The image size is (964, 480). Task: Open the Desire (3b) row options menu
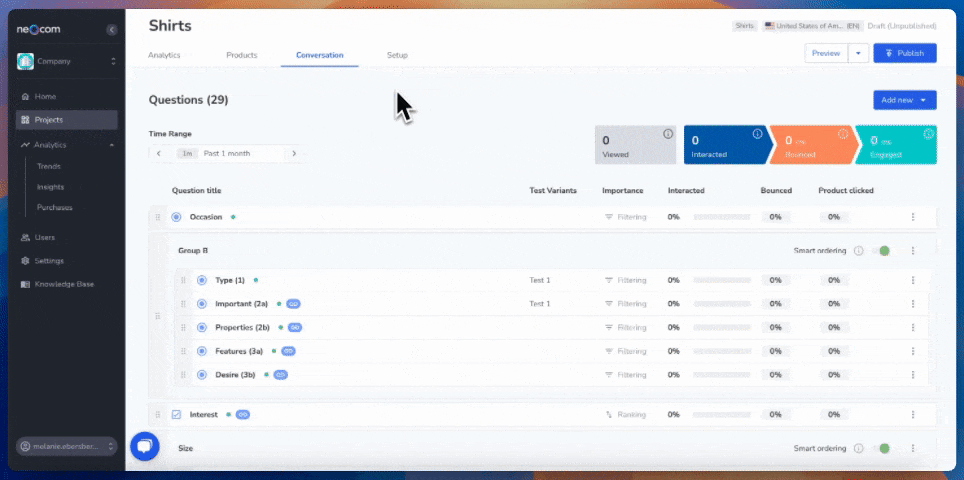[913, 375]
